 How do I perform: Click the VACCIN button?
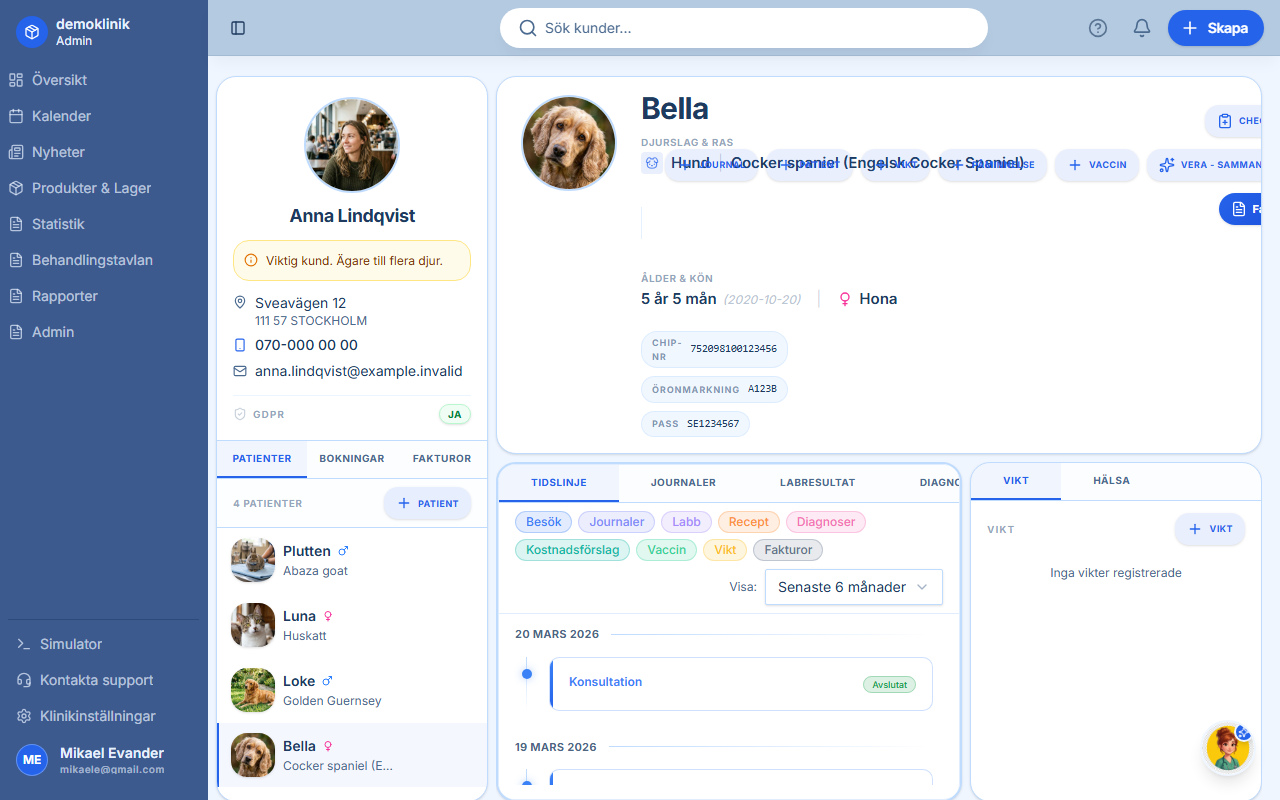[x=1096, y=165]
